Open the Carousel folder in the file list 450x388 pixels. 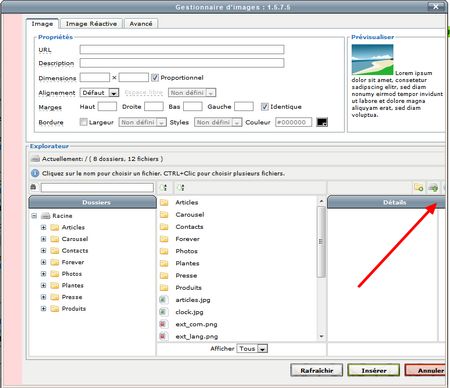tap(190, 215)
